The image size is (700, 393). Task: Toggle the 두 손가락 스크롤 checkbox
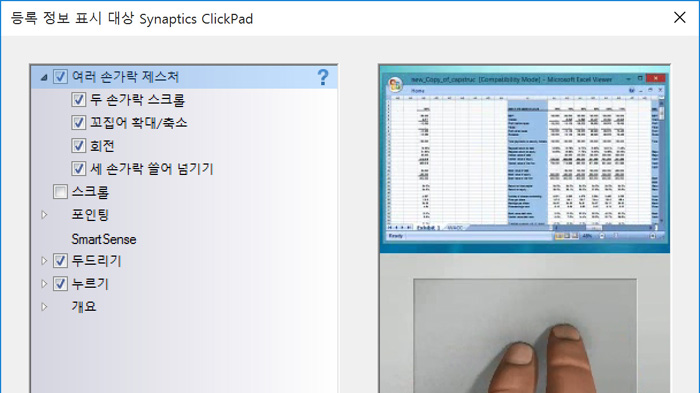pos(79,100)
